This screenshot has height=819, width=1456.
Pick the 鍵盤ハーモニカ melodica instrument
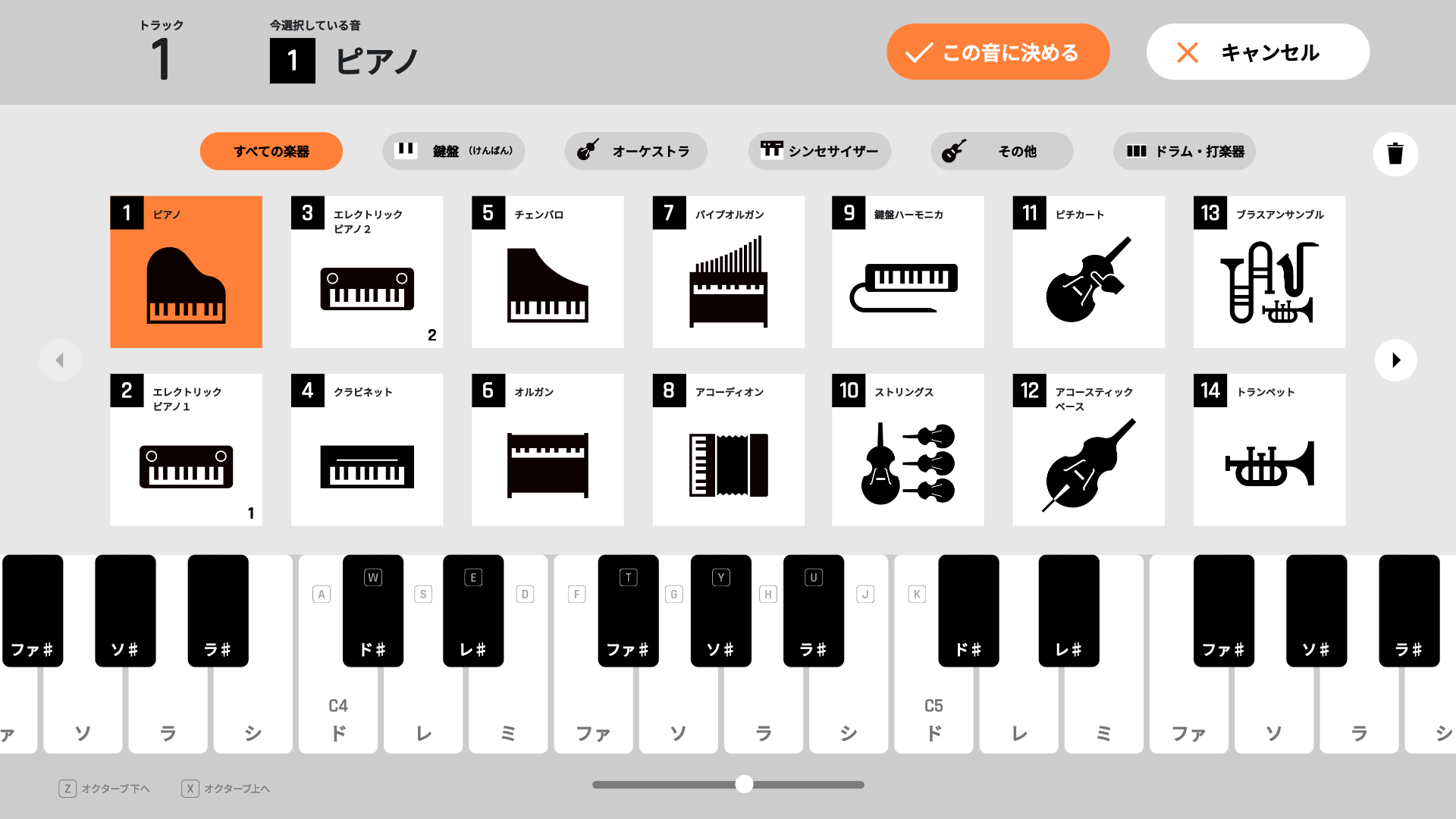(908, 272)
